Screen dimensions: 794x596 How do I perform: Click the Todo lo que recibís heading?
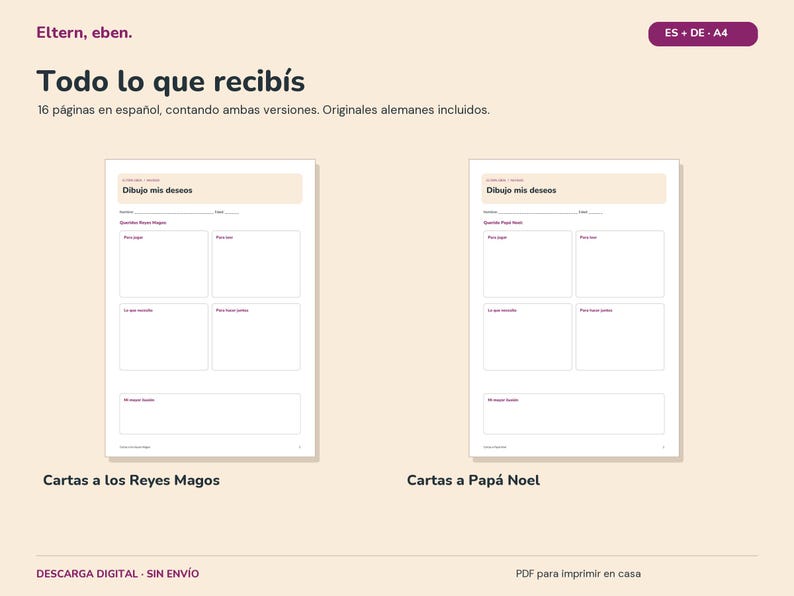(x=171, y=82)
